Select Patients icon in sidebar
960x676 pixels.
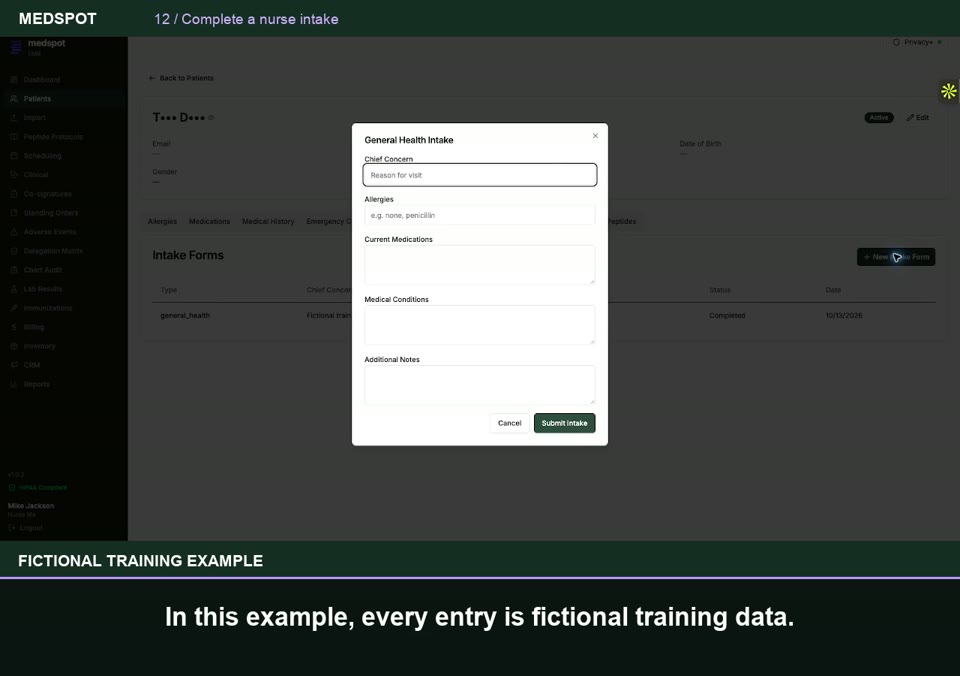pyautogui.click(x=14, y=99)
